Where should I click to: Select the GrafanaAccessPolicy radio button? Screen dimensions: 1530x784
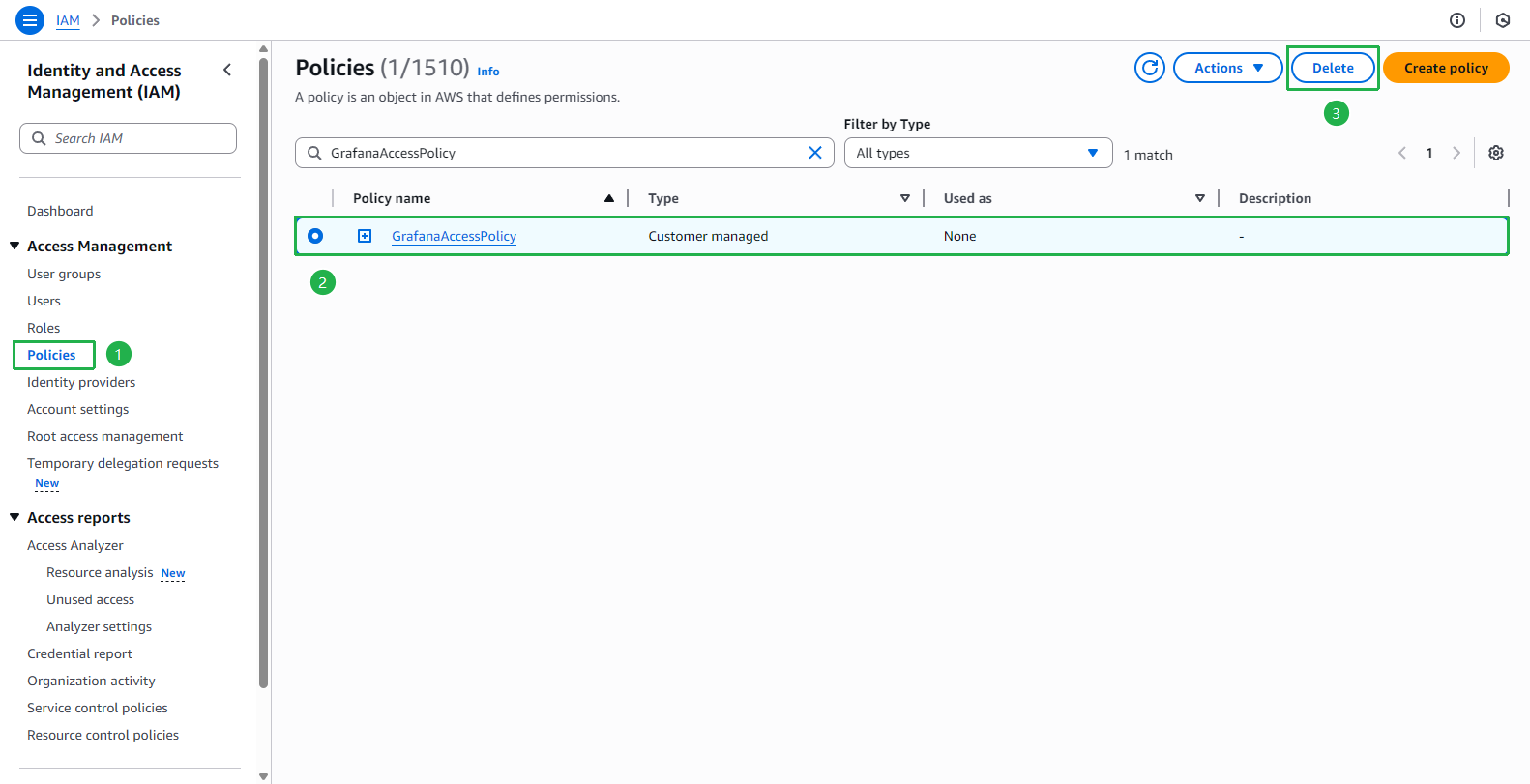pyautogui.click(x=315, y=236)
